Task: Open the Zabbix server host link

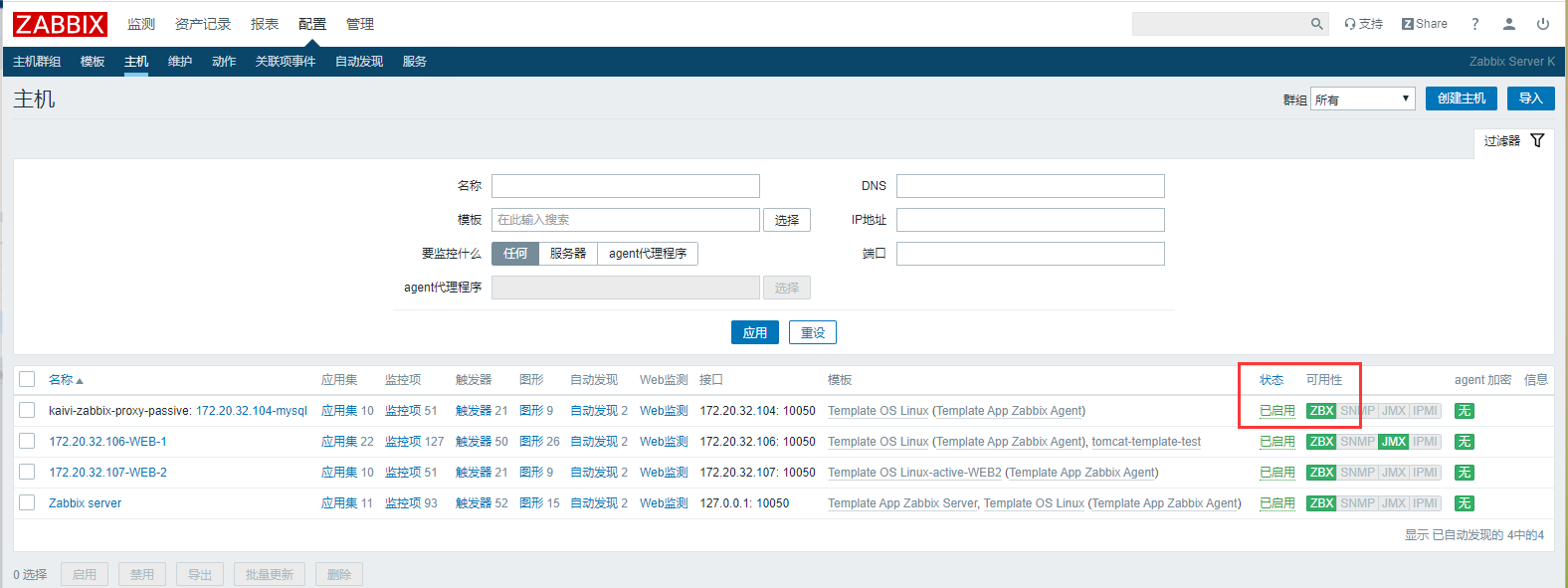Action: (86, 503)
